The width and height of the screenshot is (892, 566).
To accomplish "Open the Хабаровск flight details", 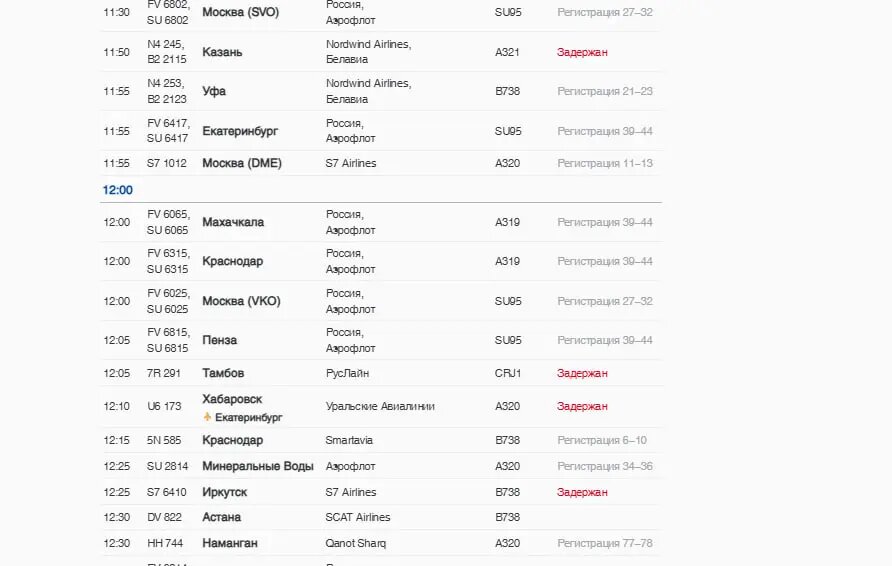I will (x=232, y=399).
